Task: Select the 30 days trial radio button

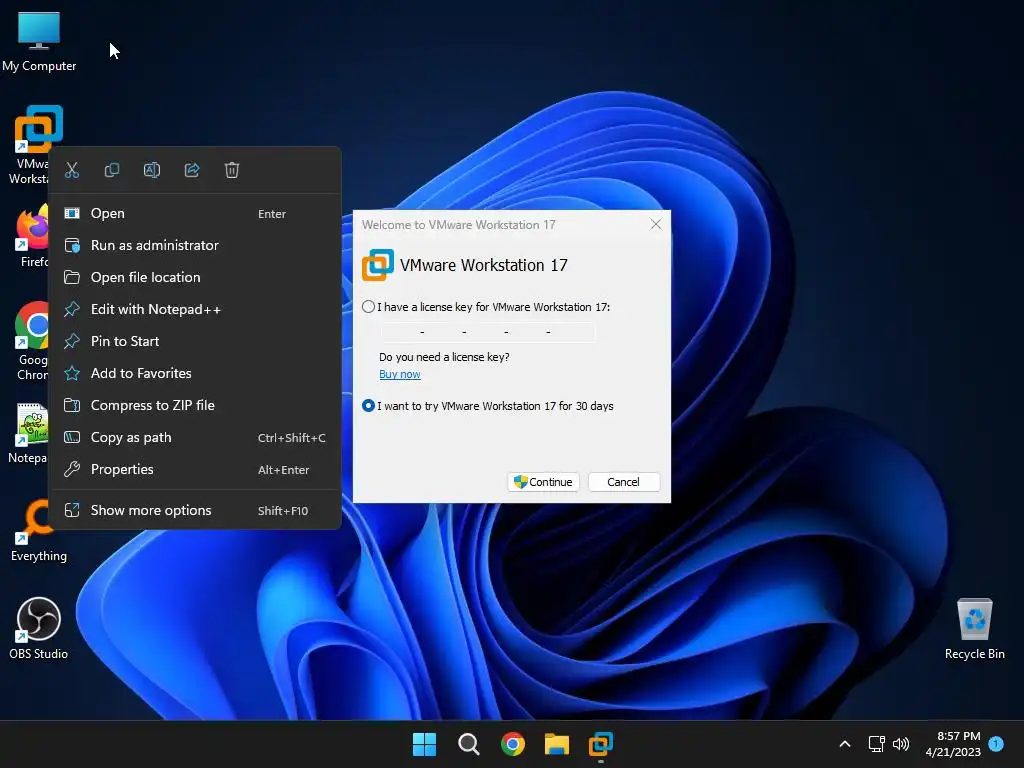Action: point(368,406)
